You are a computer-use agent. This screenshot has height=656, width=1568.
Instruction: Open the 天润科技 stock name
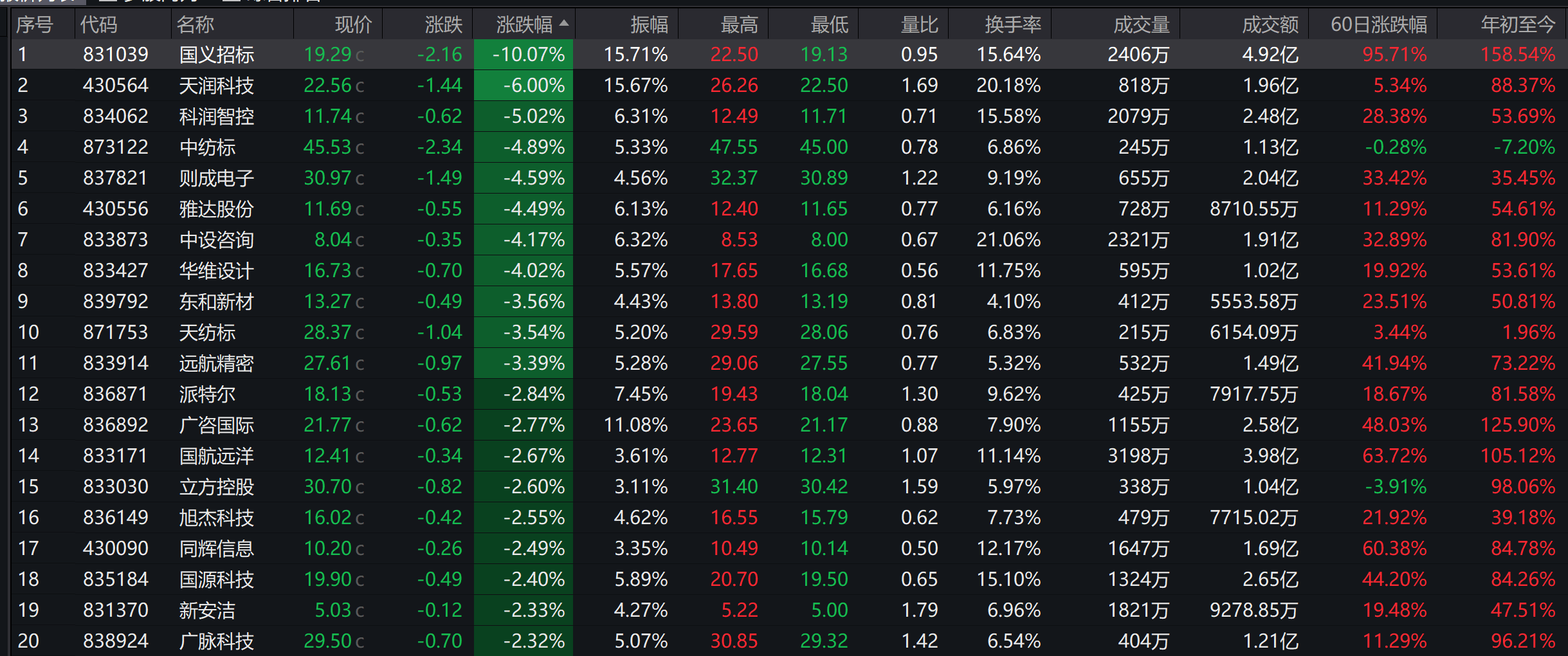216,86
